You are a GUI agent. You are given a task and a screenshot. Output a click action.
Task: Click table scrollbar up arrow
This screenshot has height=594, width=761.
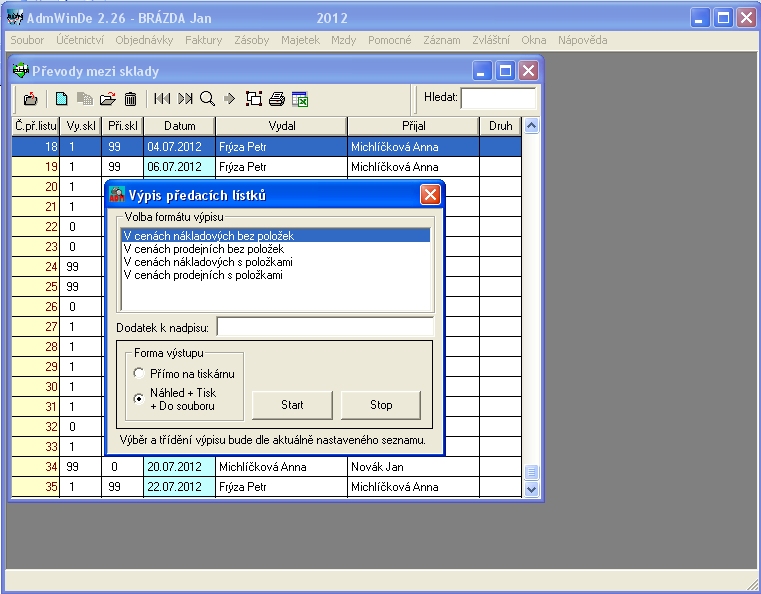tap(531, 126)
